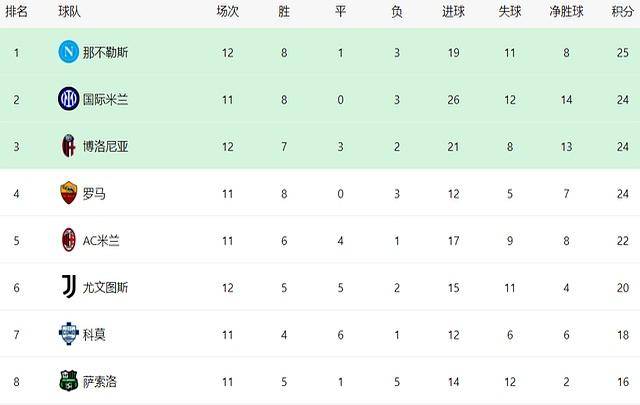Click the 进球 column header

tap(452, 13)
